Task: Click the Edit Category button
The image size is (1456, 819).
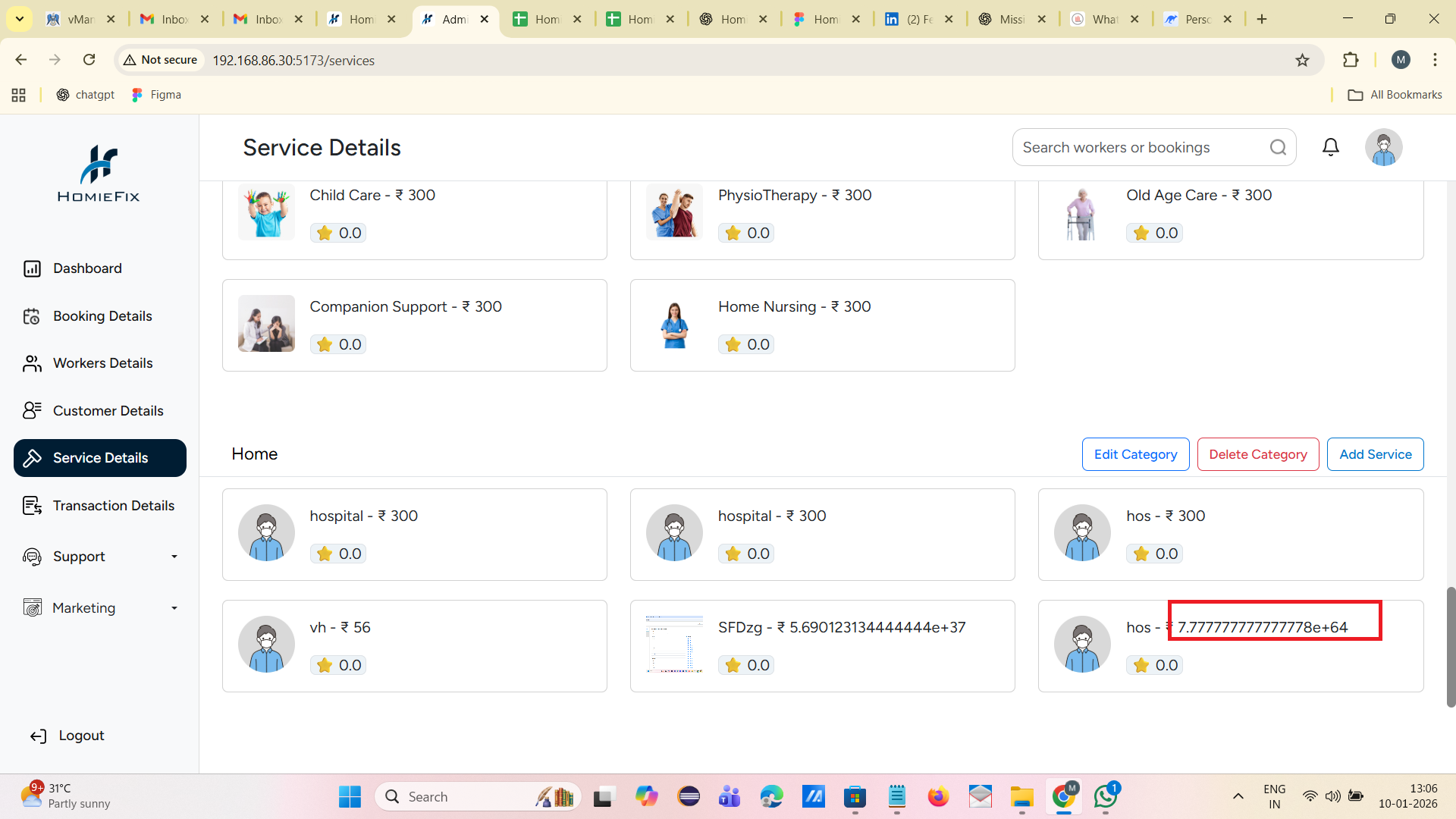Action: pyautogui.click(x=1135, y=454)
